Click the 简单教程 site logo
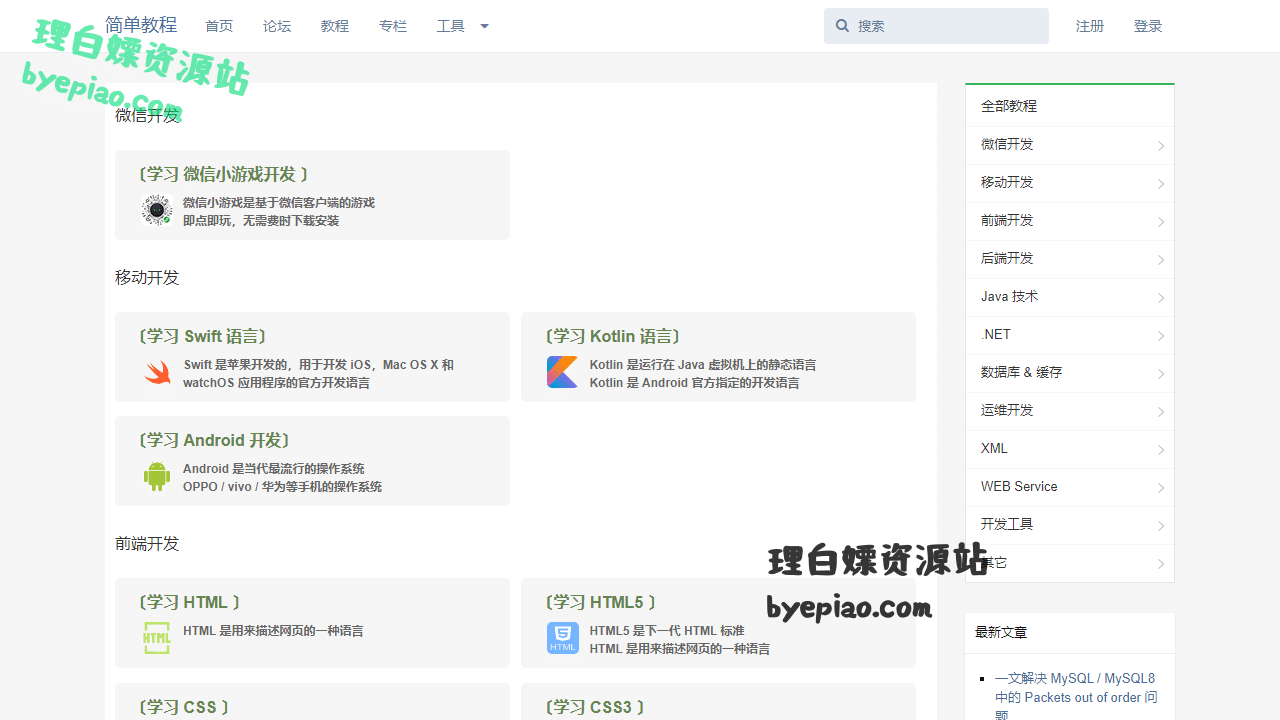The width and height of the screenshot is (1280, 720). (x=141, y=25)
